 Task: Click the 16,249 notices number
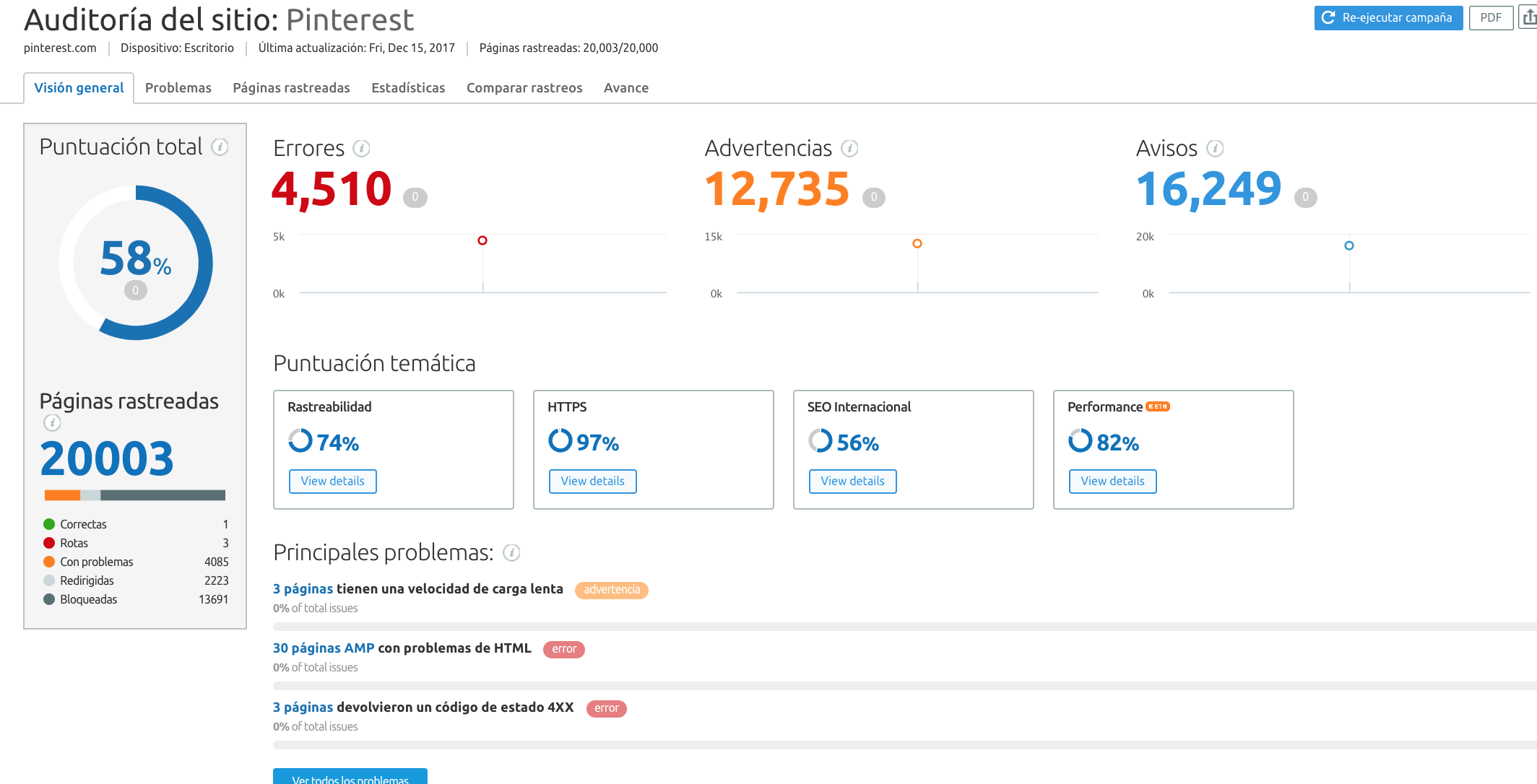point(1209,190)
